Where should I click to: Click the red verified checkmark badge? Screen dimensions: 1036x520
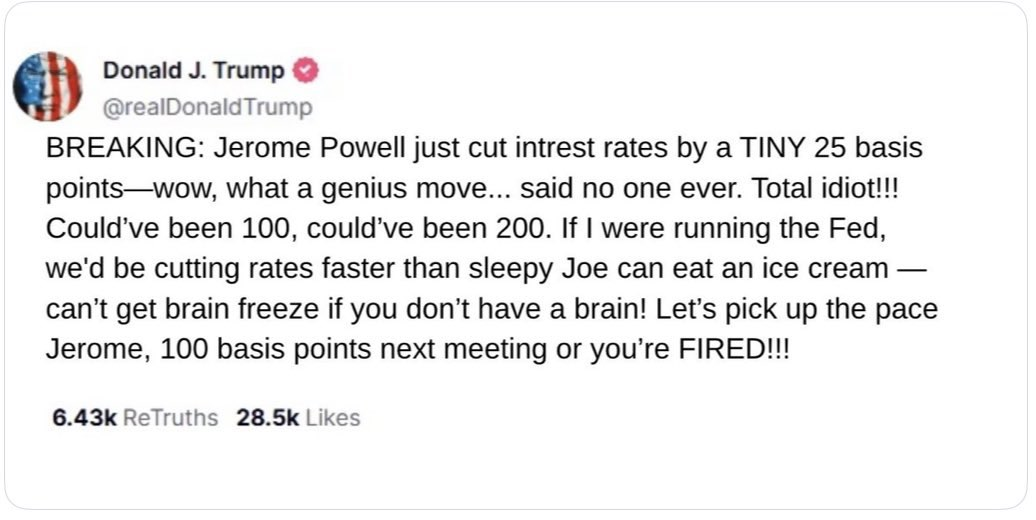[306, 70]
